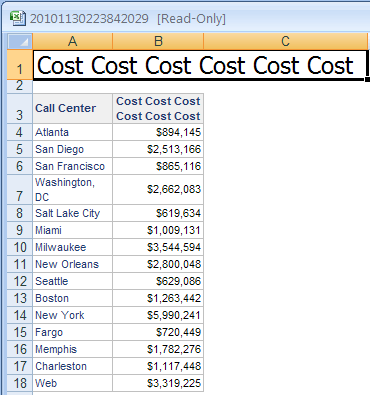The image size is (370, 395).
Task: Select row 16 header
Action: pos(20,349)
